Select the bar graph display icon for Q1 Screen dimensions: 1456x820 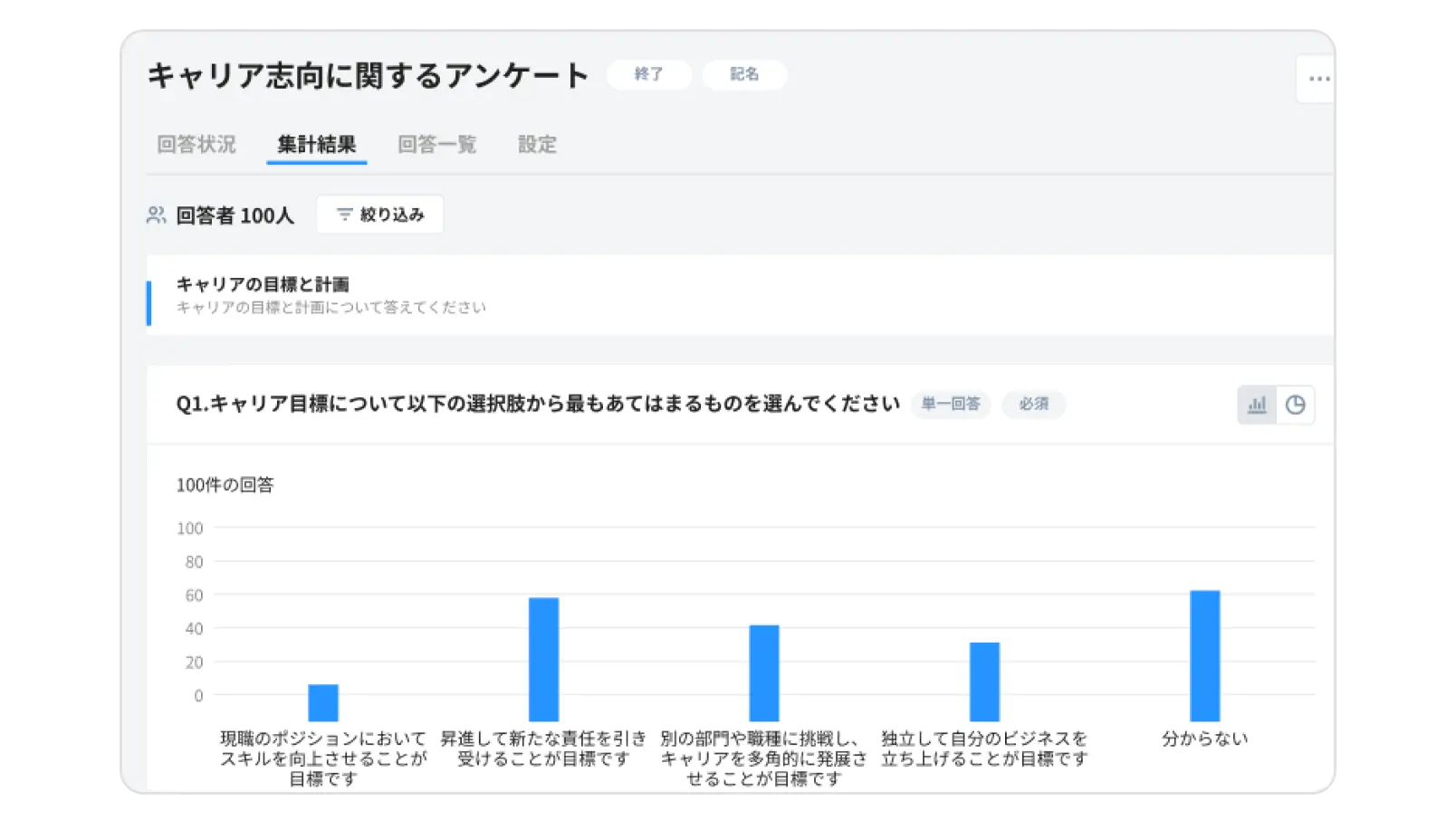[x=1256, y=405]
